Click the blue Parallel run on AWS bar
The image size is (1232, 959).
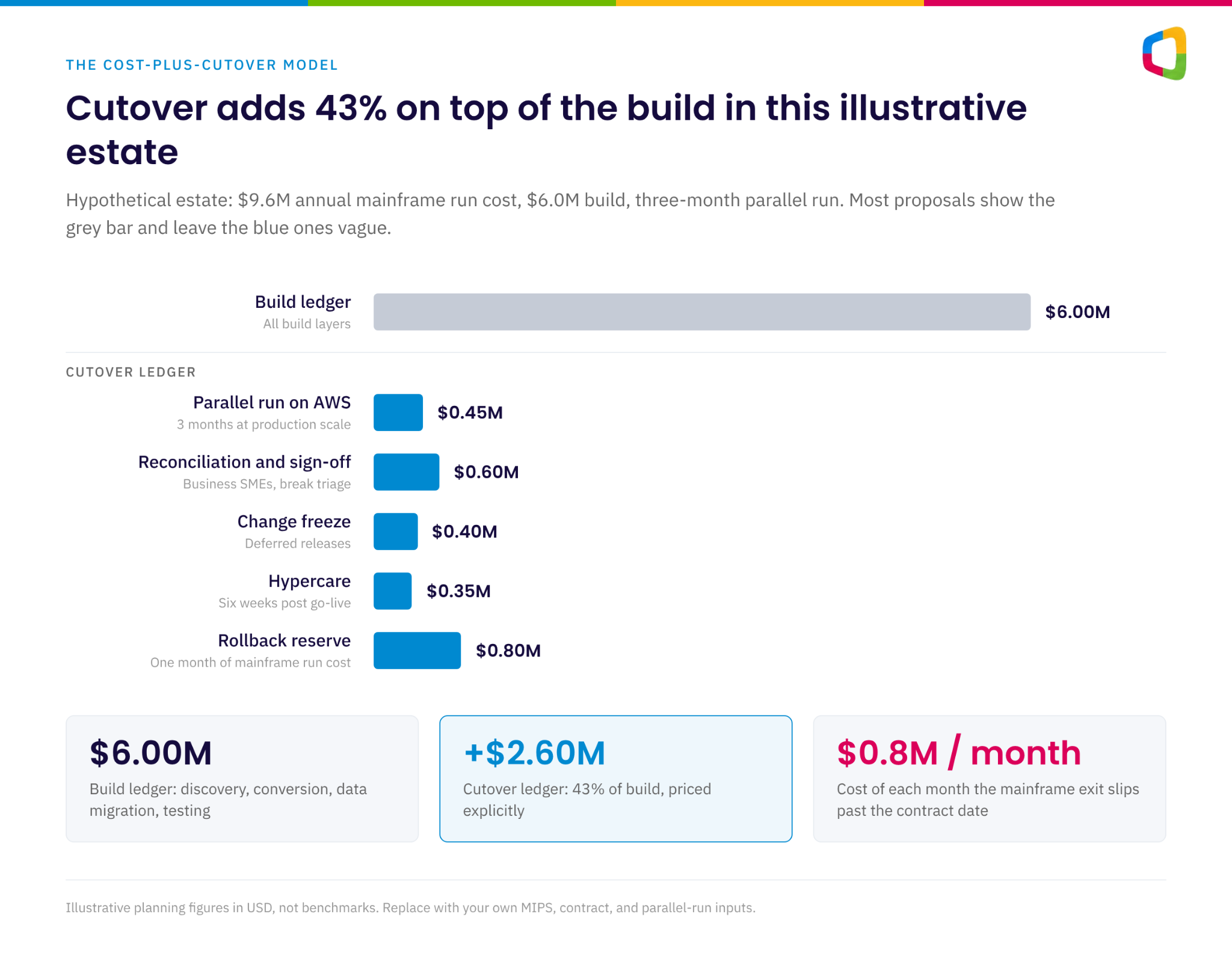(x=398, y=412)
